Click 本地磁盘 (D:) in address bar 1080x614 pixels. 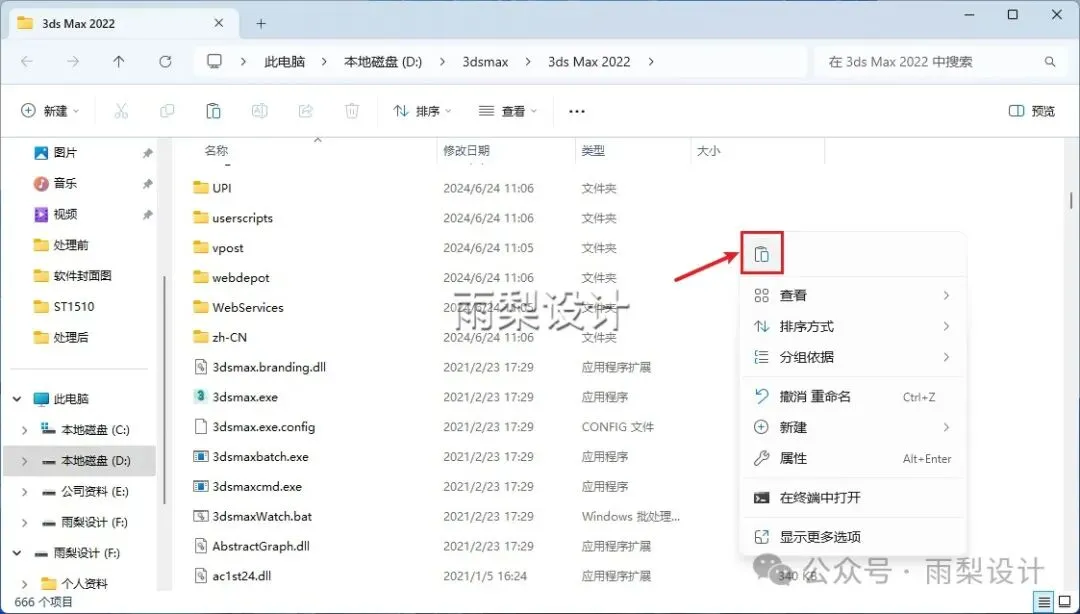click(383, 61)
